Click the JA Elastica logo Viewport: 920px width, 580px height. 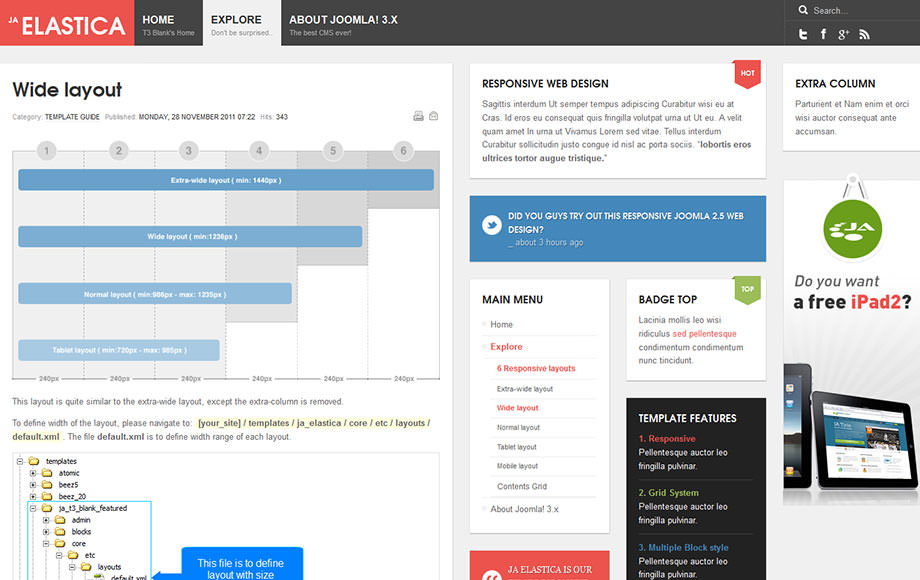67,23
